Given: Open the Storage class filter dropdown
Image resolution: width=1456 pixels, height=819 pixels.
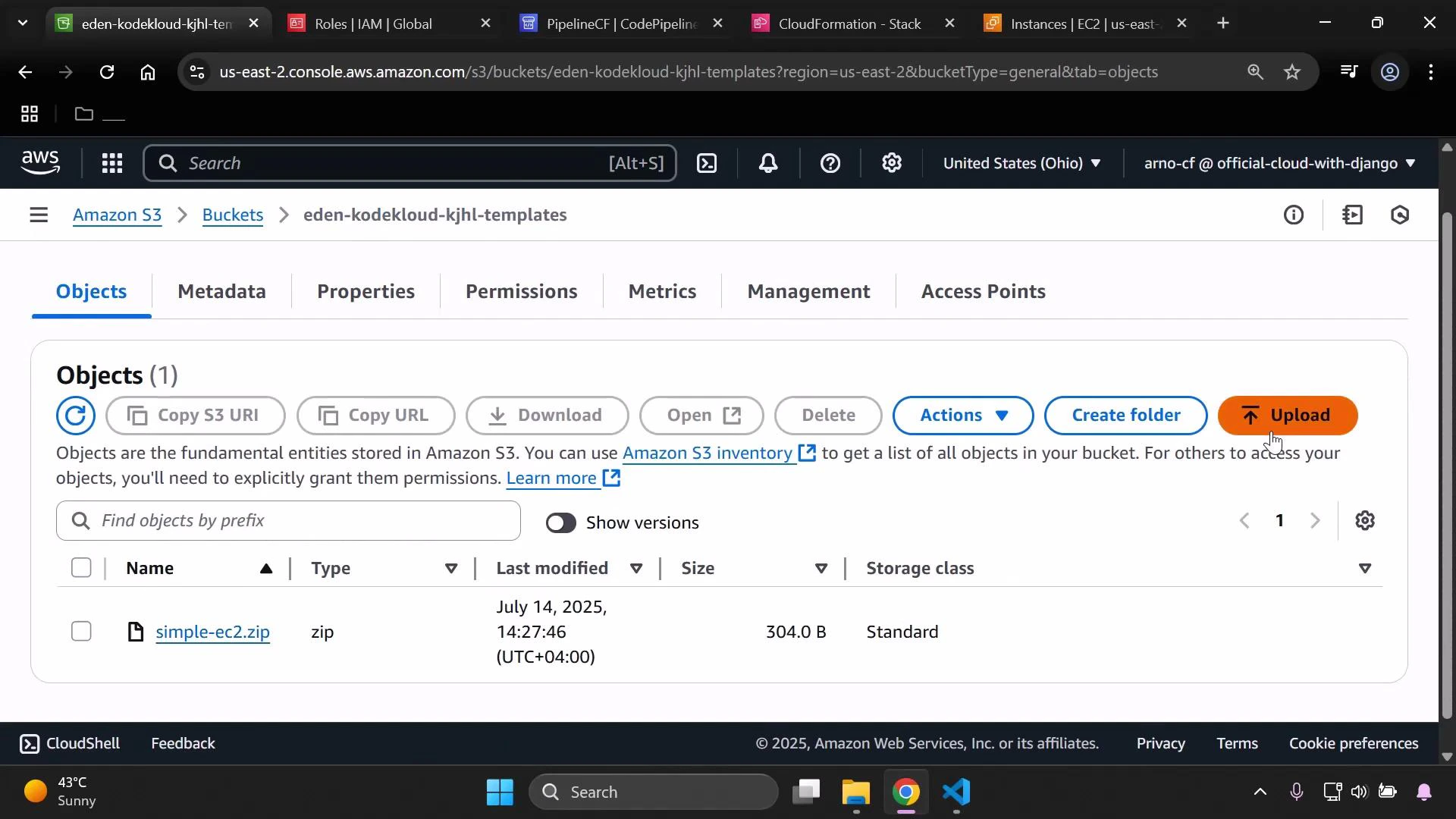Looking at the screenshot, I should tap(1365, 568).
